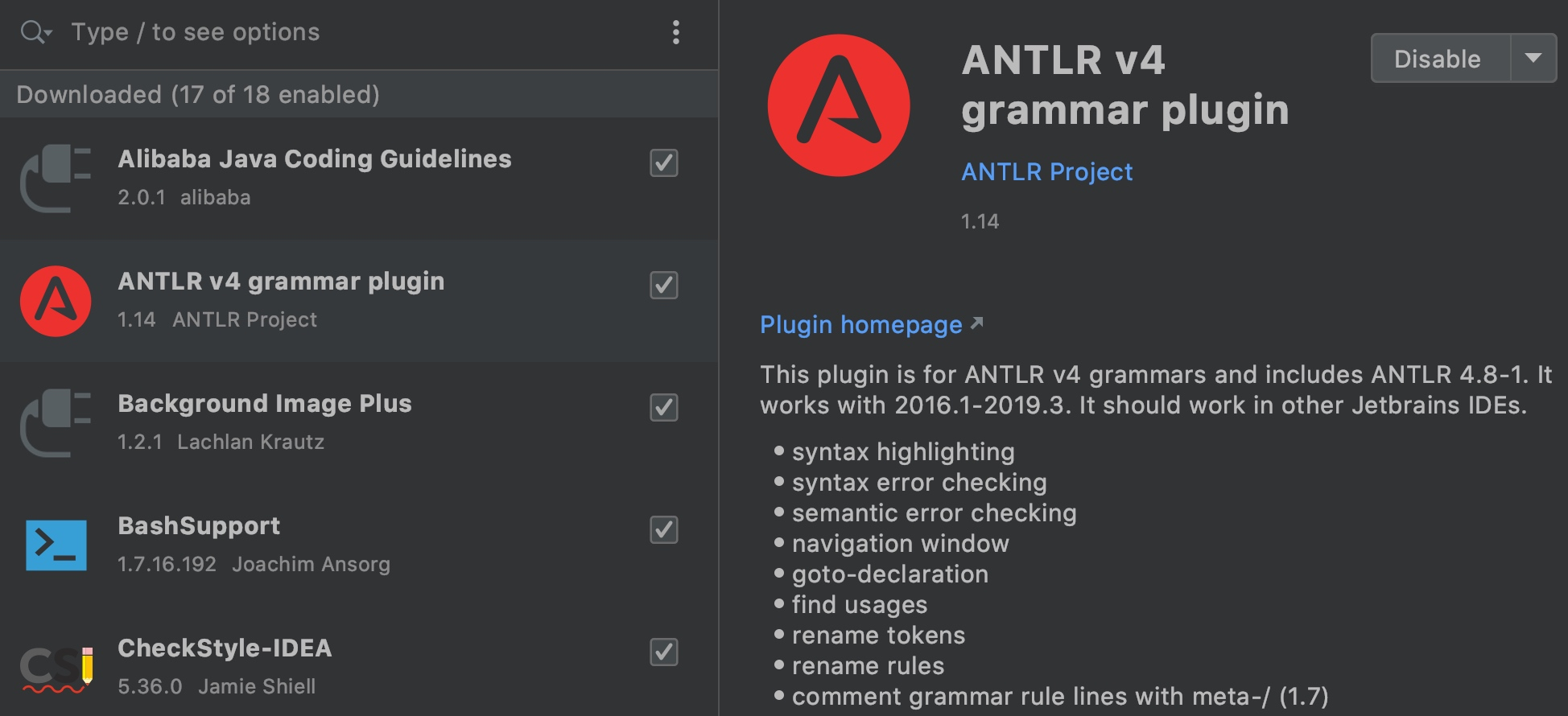Open the Plugin homepage link
Screen dimensions: 1568x716
click(860, 324)
